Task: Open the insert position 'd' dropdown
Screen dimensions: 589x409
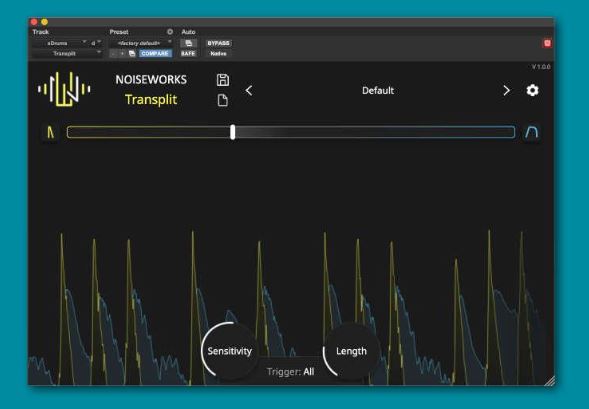Action: (95, 43)
